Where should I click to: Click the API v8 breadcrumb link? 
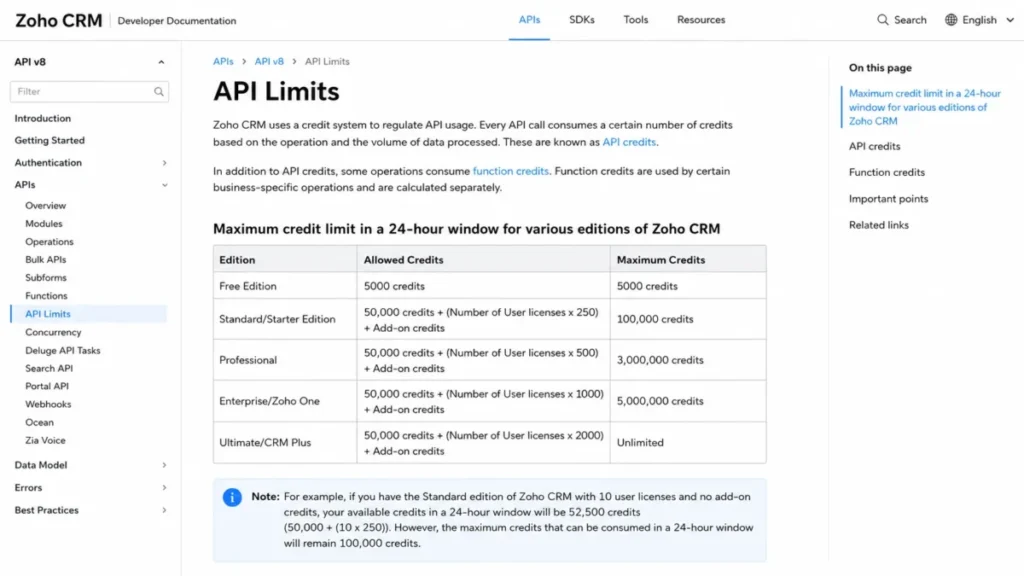point(269,61)
